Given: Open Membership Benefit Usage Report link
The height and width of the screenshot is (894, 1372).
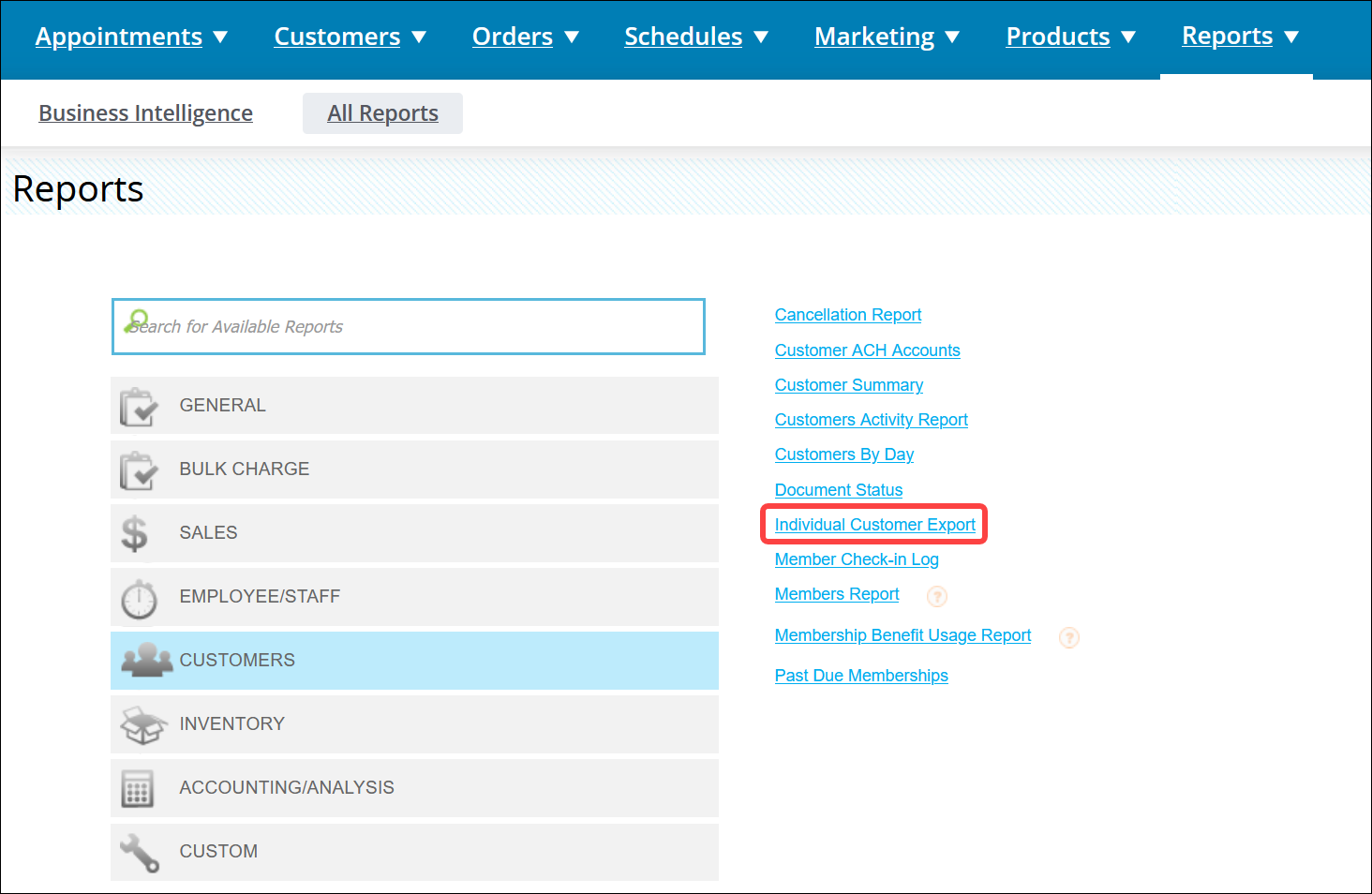Looking at the screenshot, I should (x=902, y=635).
